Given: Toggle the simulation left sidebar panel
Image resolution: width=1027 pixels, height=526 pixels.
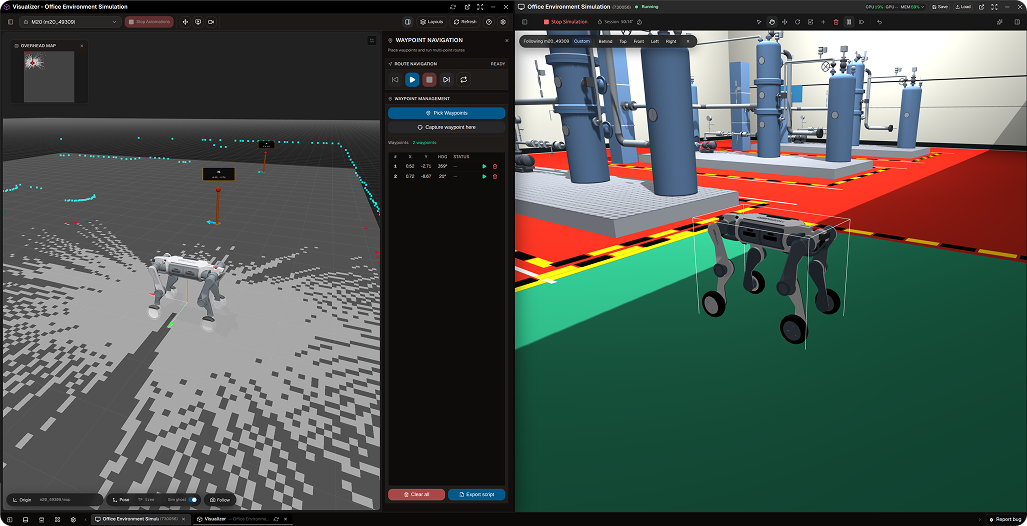Looking at the screenshot, I should [x=524, y=22].
